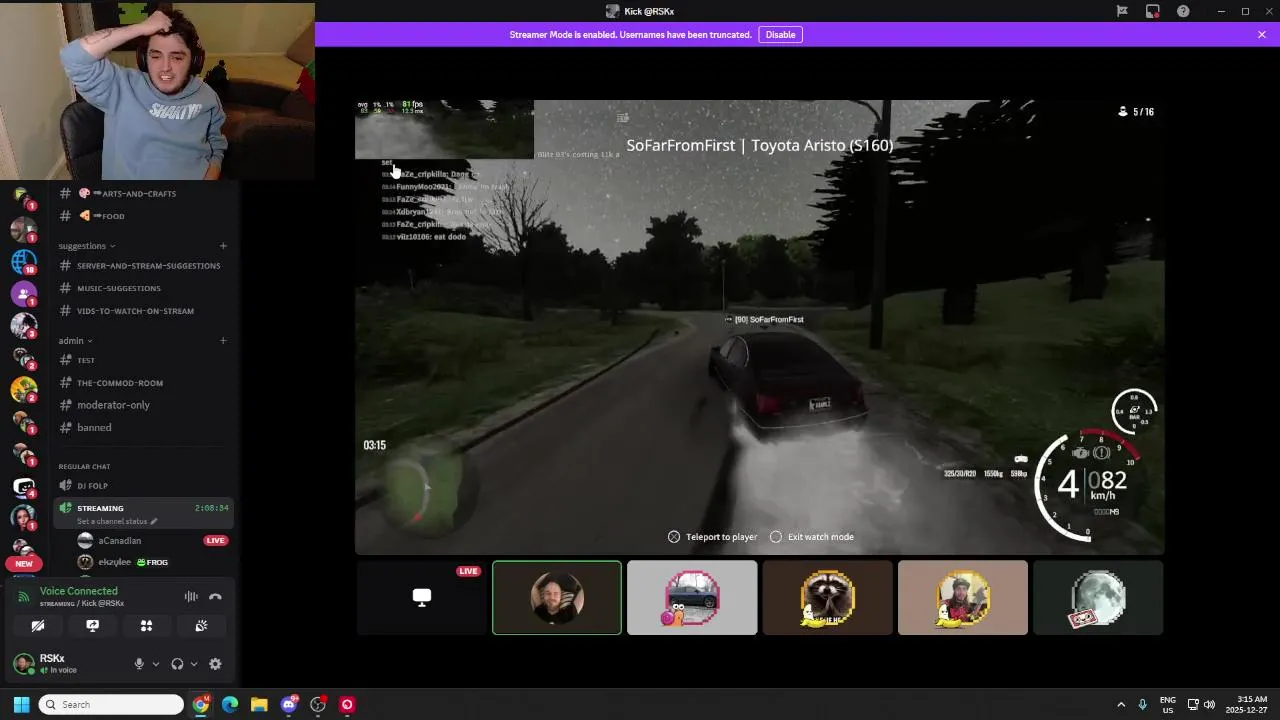This screenshot has width=1280, height=720.
Task: Select the STREAMING voice channel
Action: tap(101, 508)
